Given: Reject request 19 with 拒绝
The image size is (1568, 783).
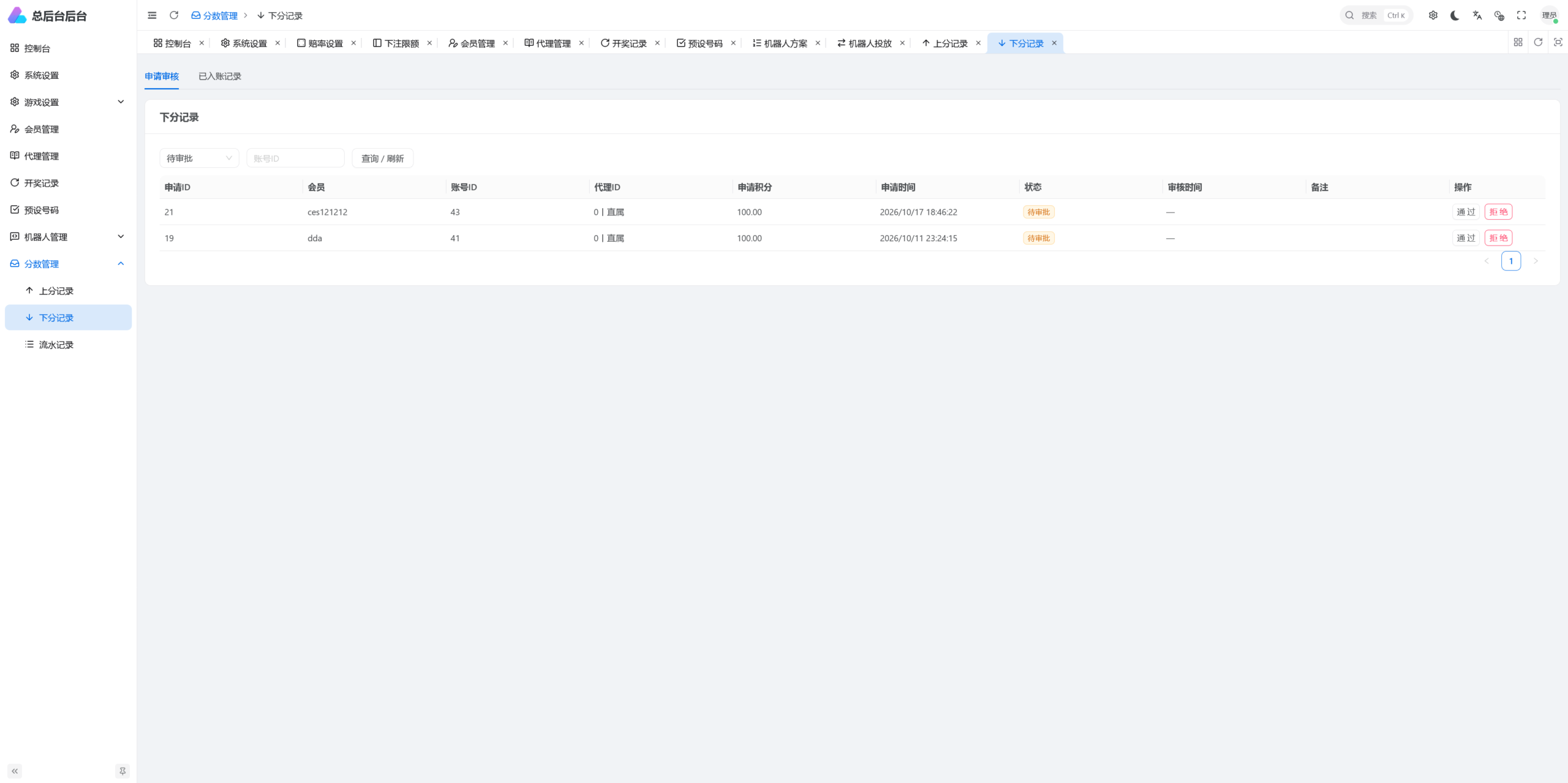Looking at the screenshot, I should tap(1498, 238).
